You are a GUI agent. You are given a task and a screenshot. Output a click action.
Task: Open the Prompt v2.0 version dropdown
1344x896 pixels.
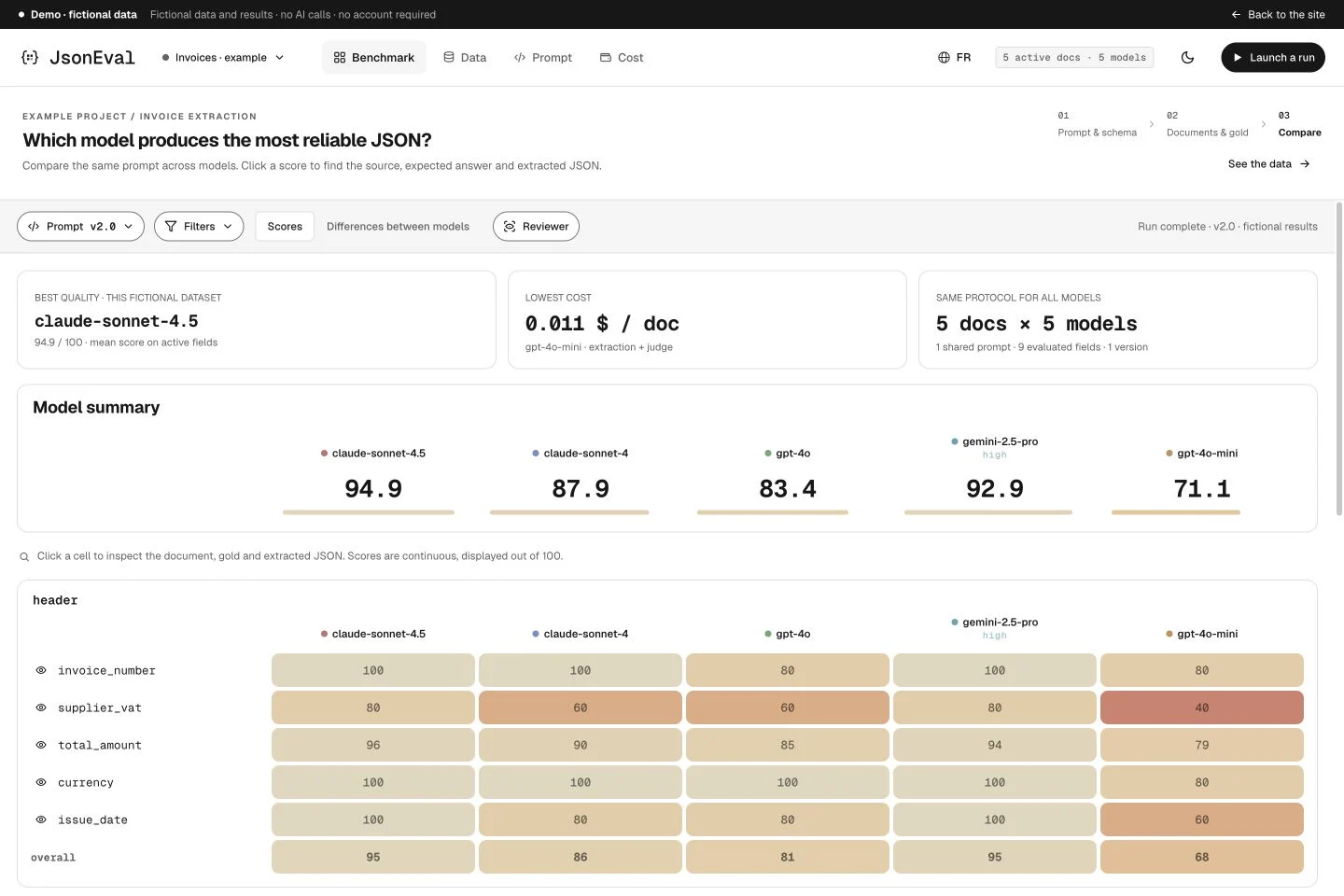pos(80,227)
